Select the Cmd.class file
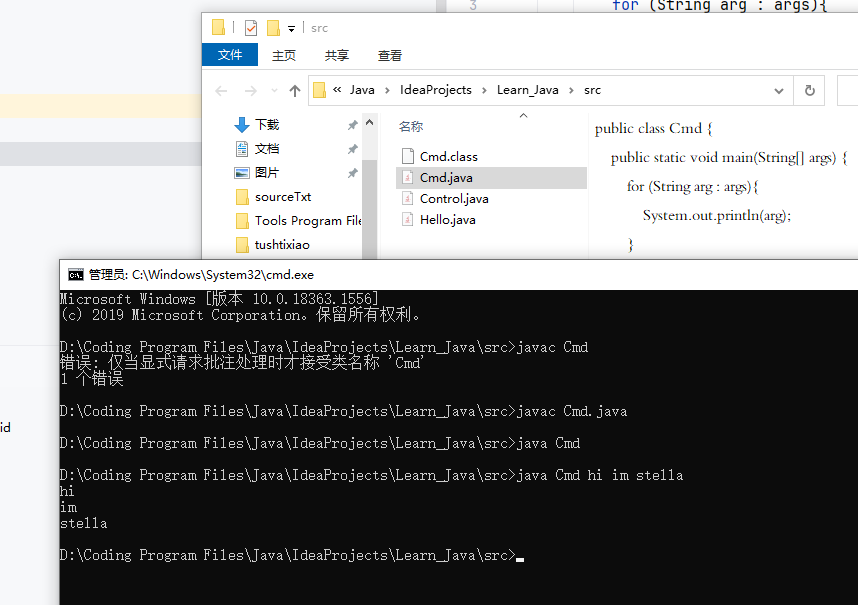The width and height of the screenshot is (858, 605). 449,157
